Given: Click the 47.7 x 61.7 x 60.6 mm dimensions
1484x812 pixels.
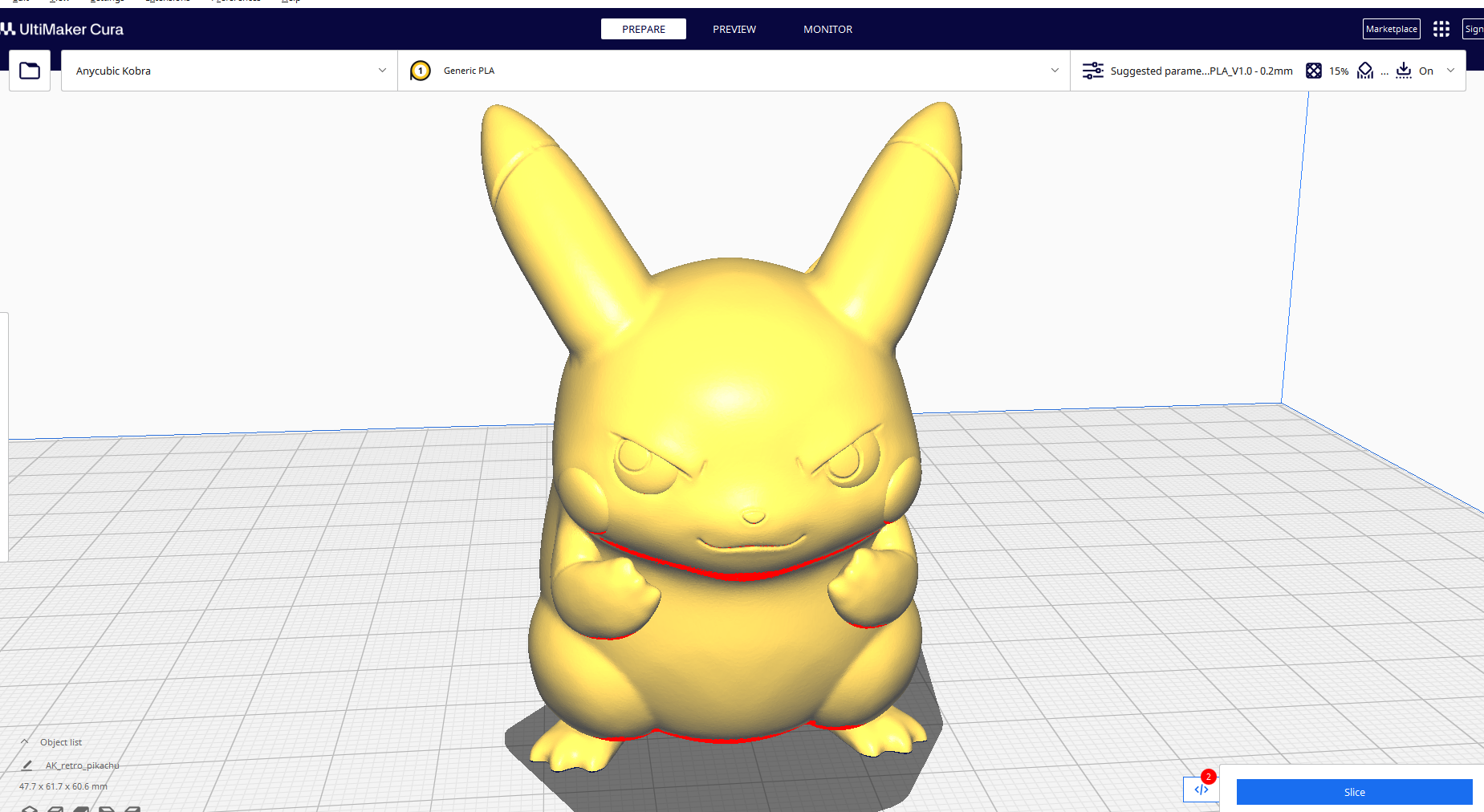Looking at the screenshot, I should pos(63,786).
